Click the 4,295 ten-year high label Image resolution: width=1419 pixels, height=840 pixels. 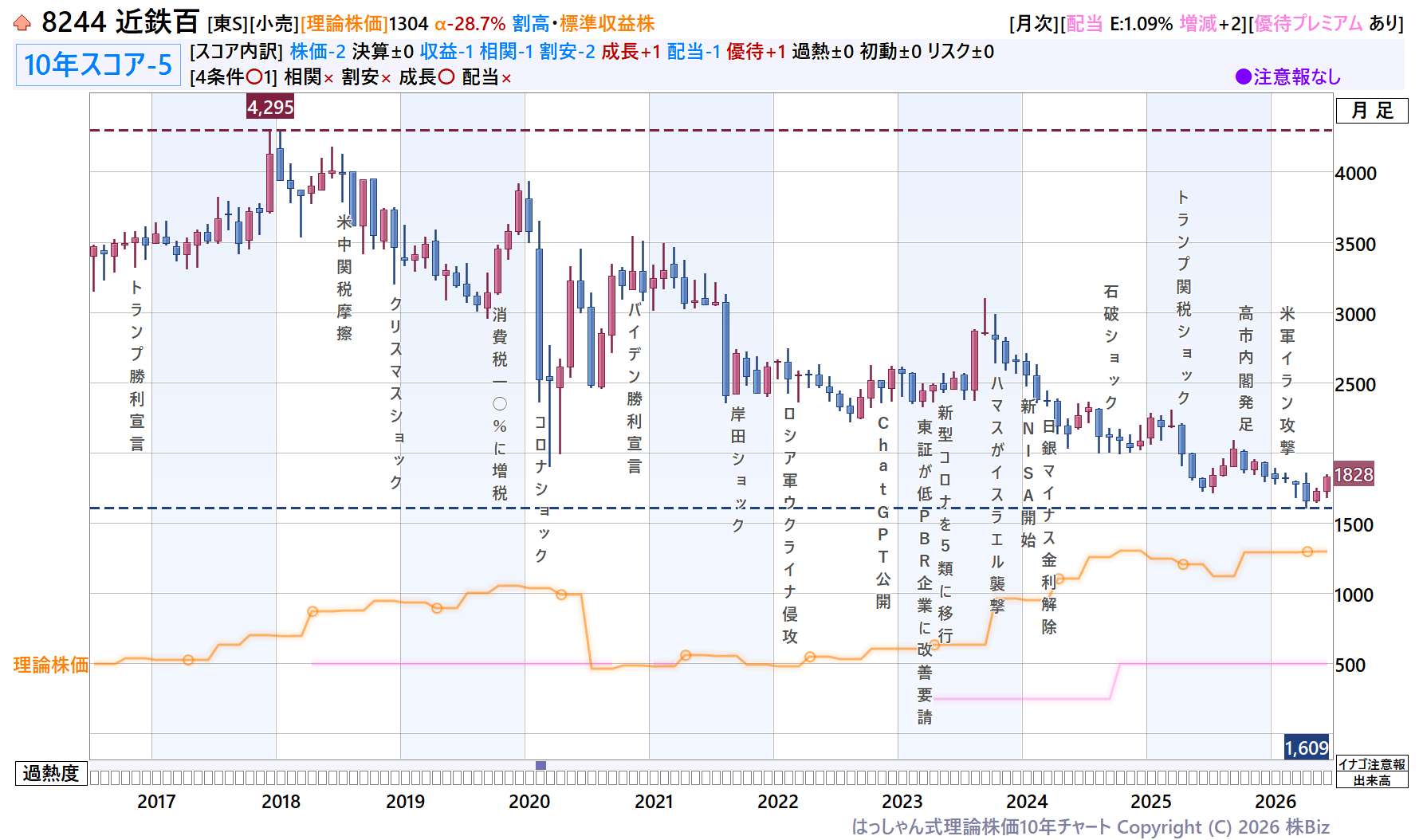click(270, 107)
